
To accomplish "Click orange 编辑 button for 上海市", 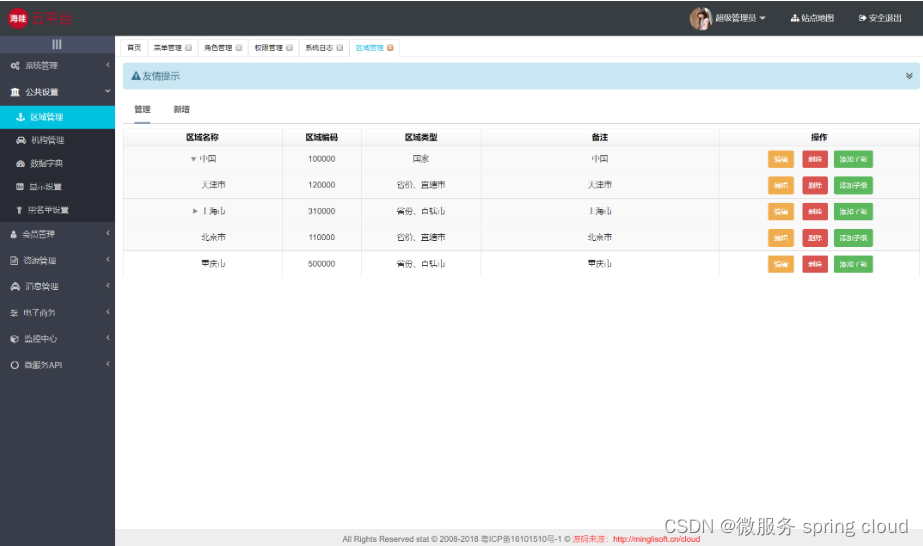I will (x=781, y=212).
